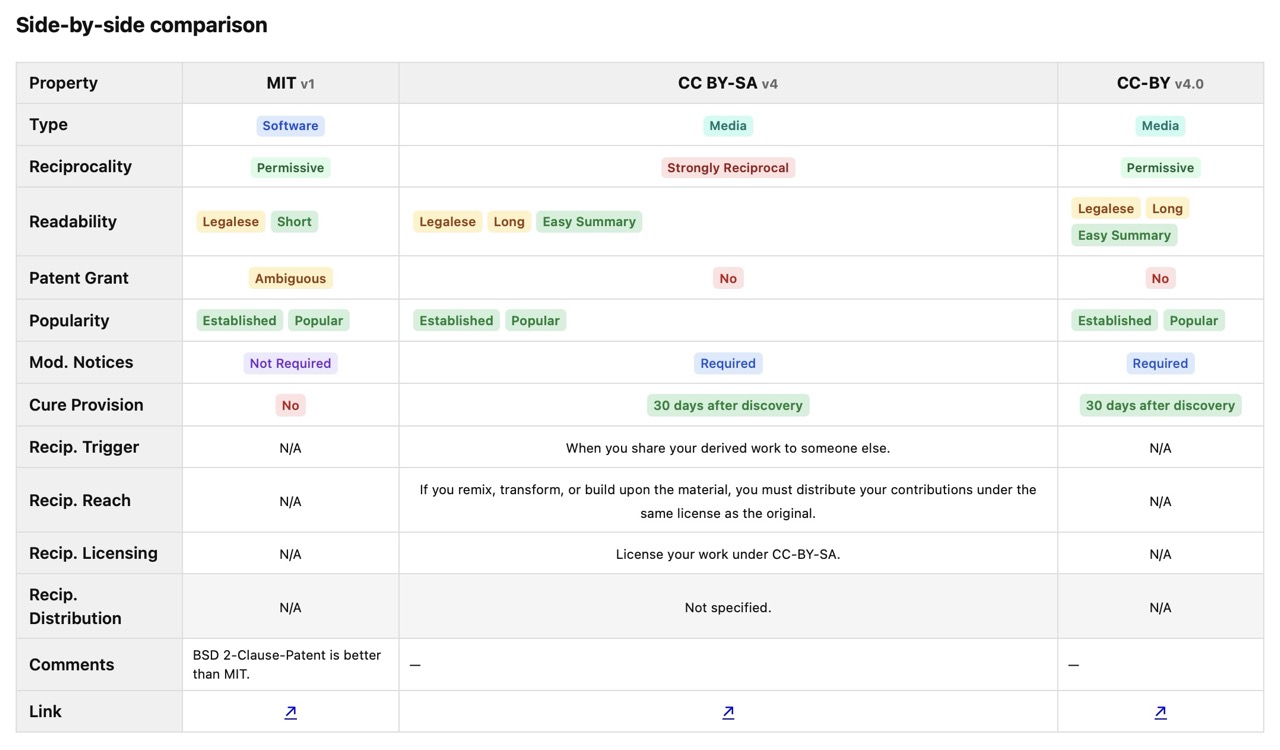This screenshot has width=1280, height=750.
Task: Click the Not Required badge for MIT
Action: click(290, 363)
